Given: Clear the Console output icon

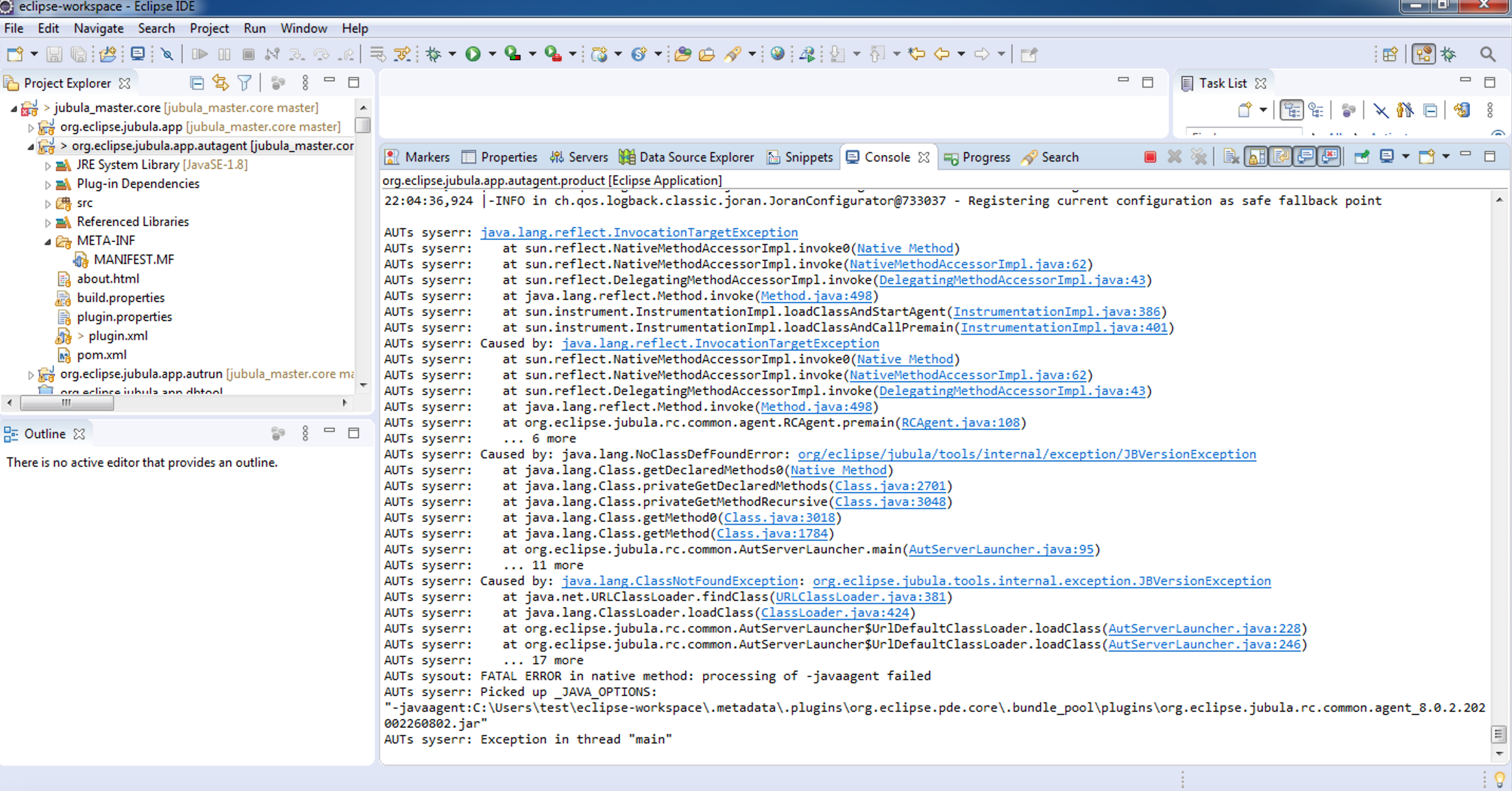Looking at the screenshot, I should pyautogui.click(x=1232, y=157).
